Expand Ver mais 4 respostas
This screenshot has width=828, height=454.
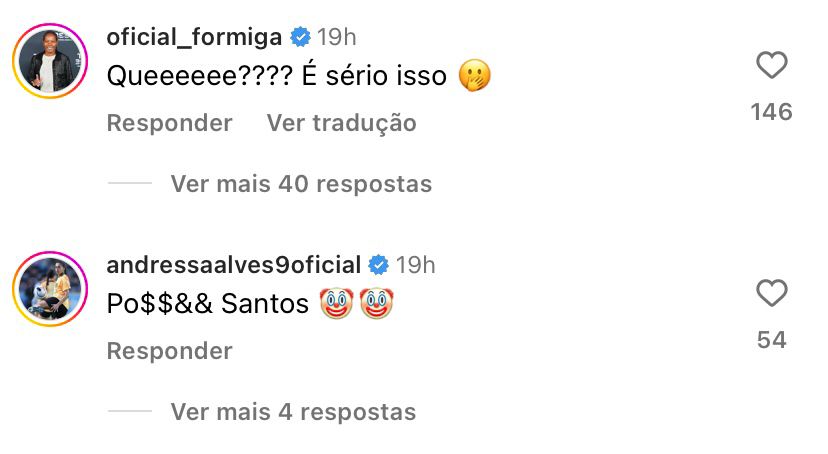click(293, 411)
